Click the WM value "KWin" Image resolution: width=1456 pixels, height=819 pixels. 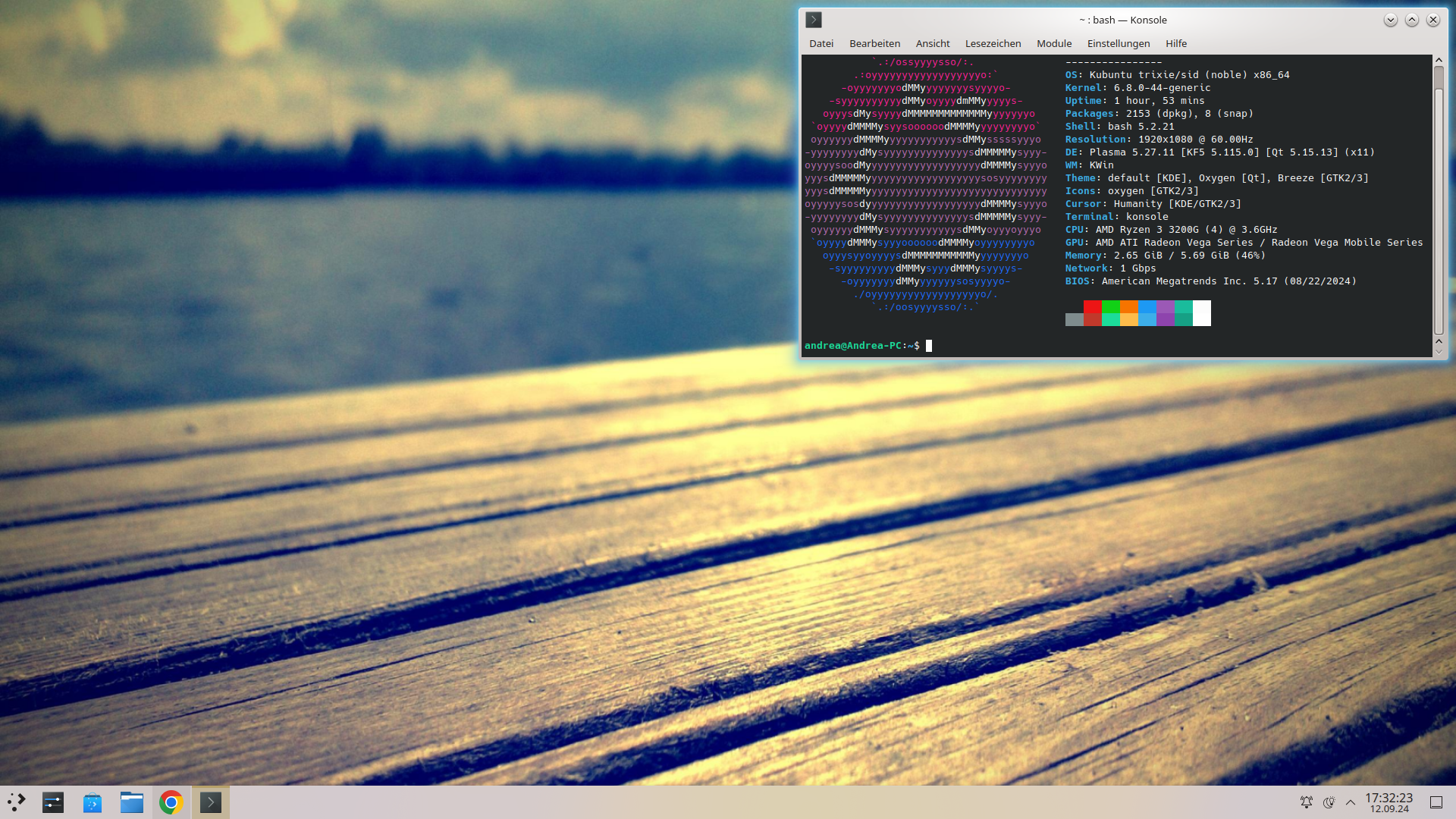(1102, 165)
